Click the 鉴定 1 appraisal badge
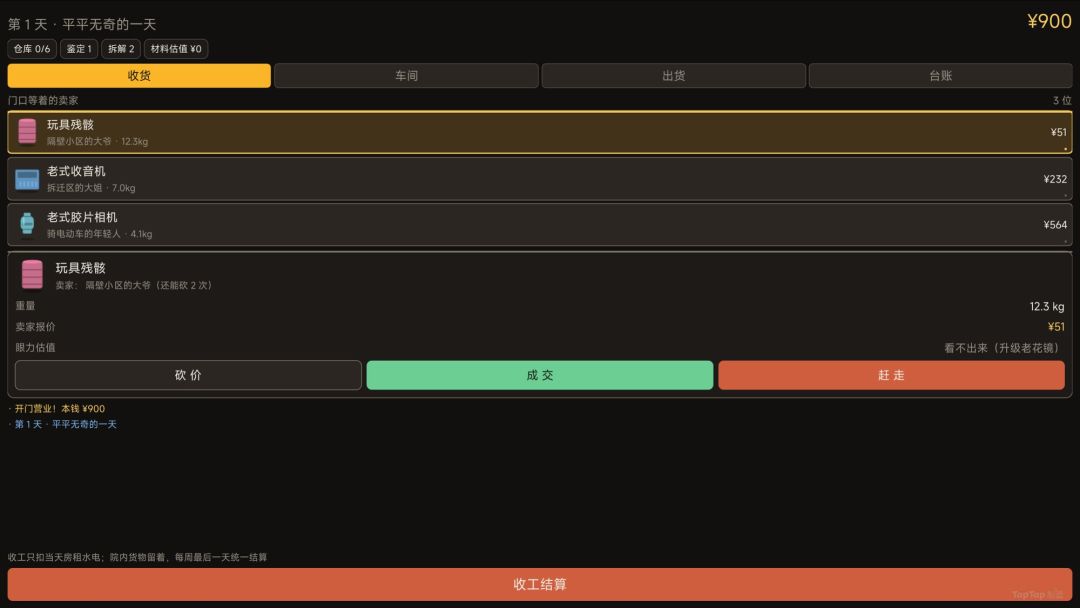This screenshot has height=608, width=1080. click(x=79, y=49)
